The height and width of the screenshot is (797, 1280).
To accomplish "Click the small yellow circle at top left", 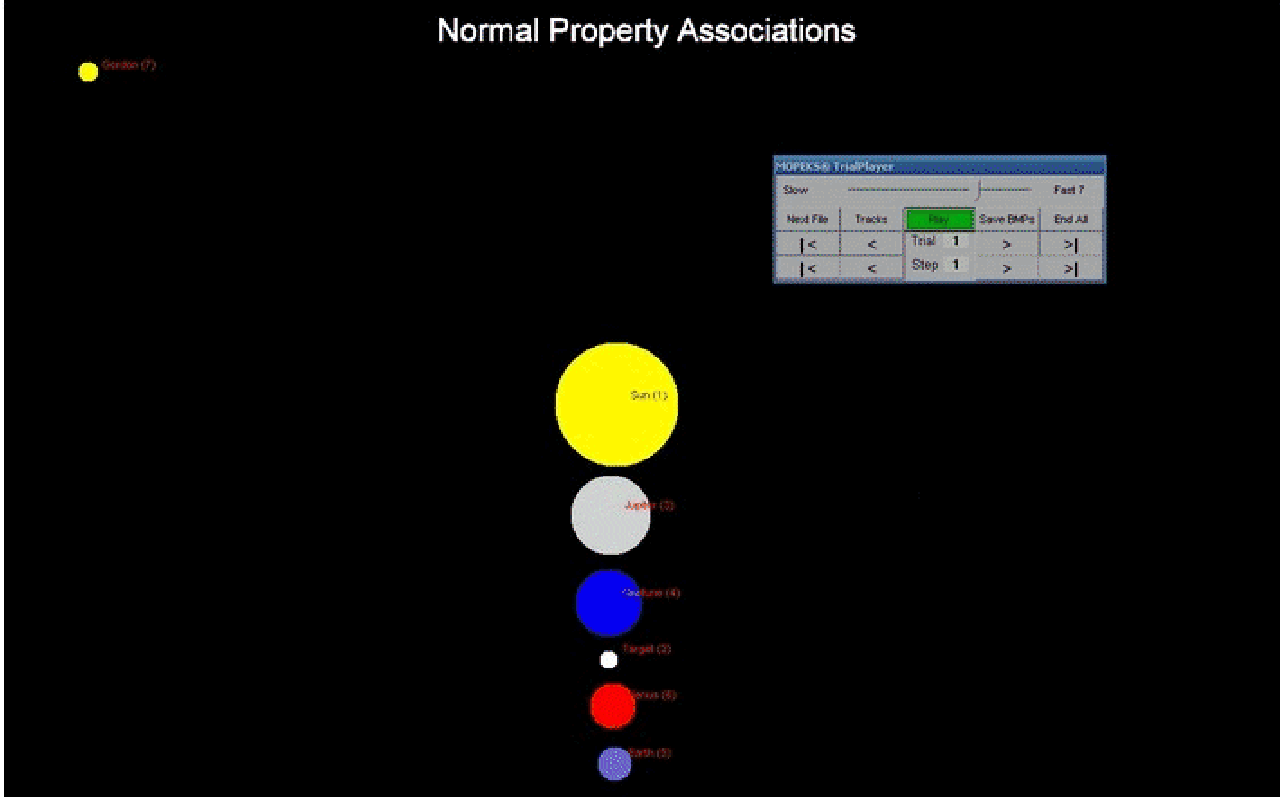I will (88, 72).
